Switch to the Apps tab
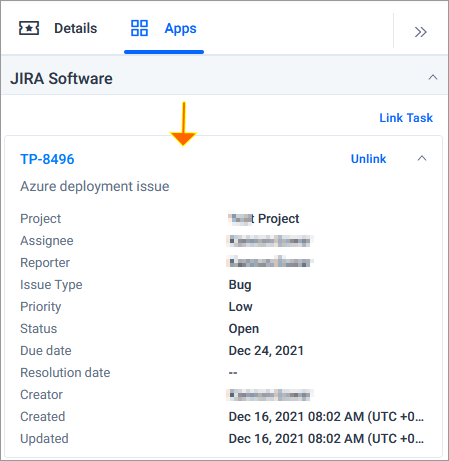The height and width of the screenshot is (461, 449). point(164,28)
